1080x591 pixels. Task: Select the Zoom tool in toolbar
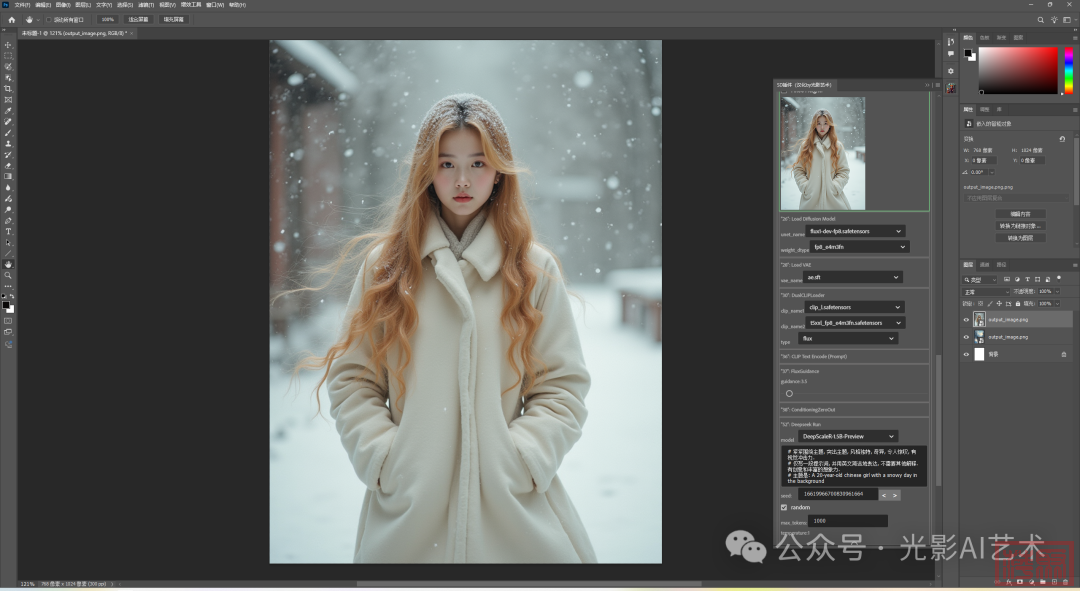(x=8, y=275)
